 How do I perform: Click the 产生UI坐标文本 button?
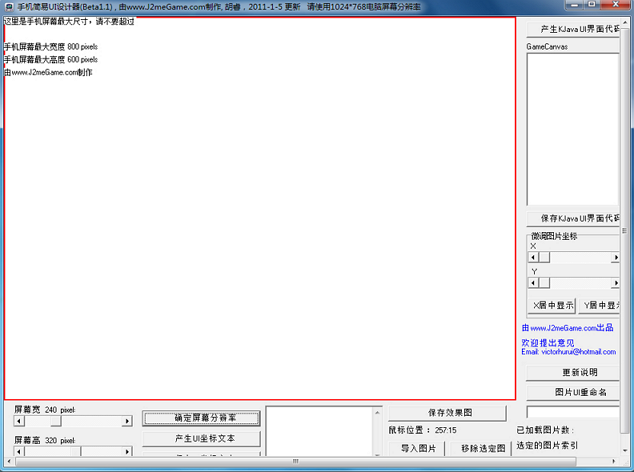click(201, 438)
